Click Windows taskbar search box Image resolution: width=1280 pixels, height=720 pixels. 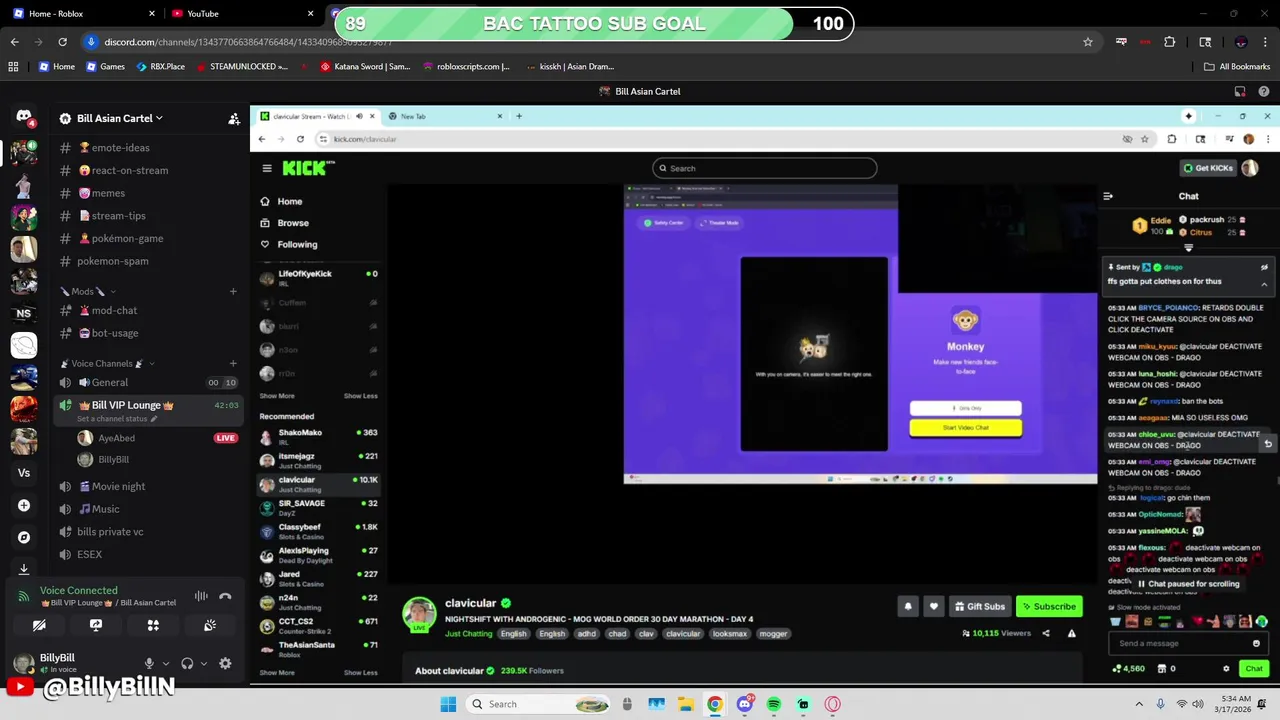[540, 704]
